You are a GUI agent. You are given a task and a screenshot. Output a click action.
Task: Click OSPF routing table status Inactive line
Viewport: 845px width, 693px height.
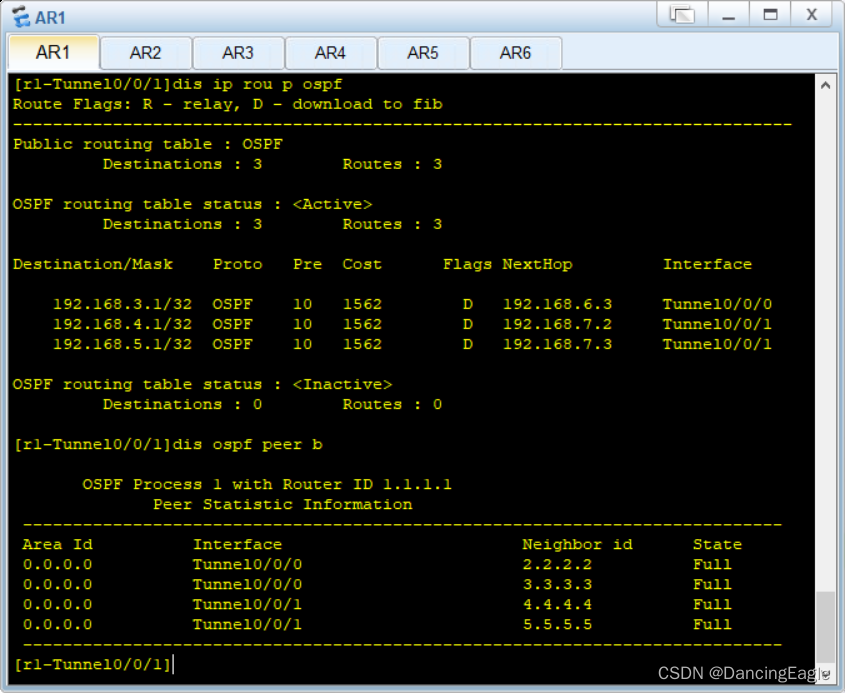click(x=203, y=384)
